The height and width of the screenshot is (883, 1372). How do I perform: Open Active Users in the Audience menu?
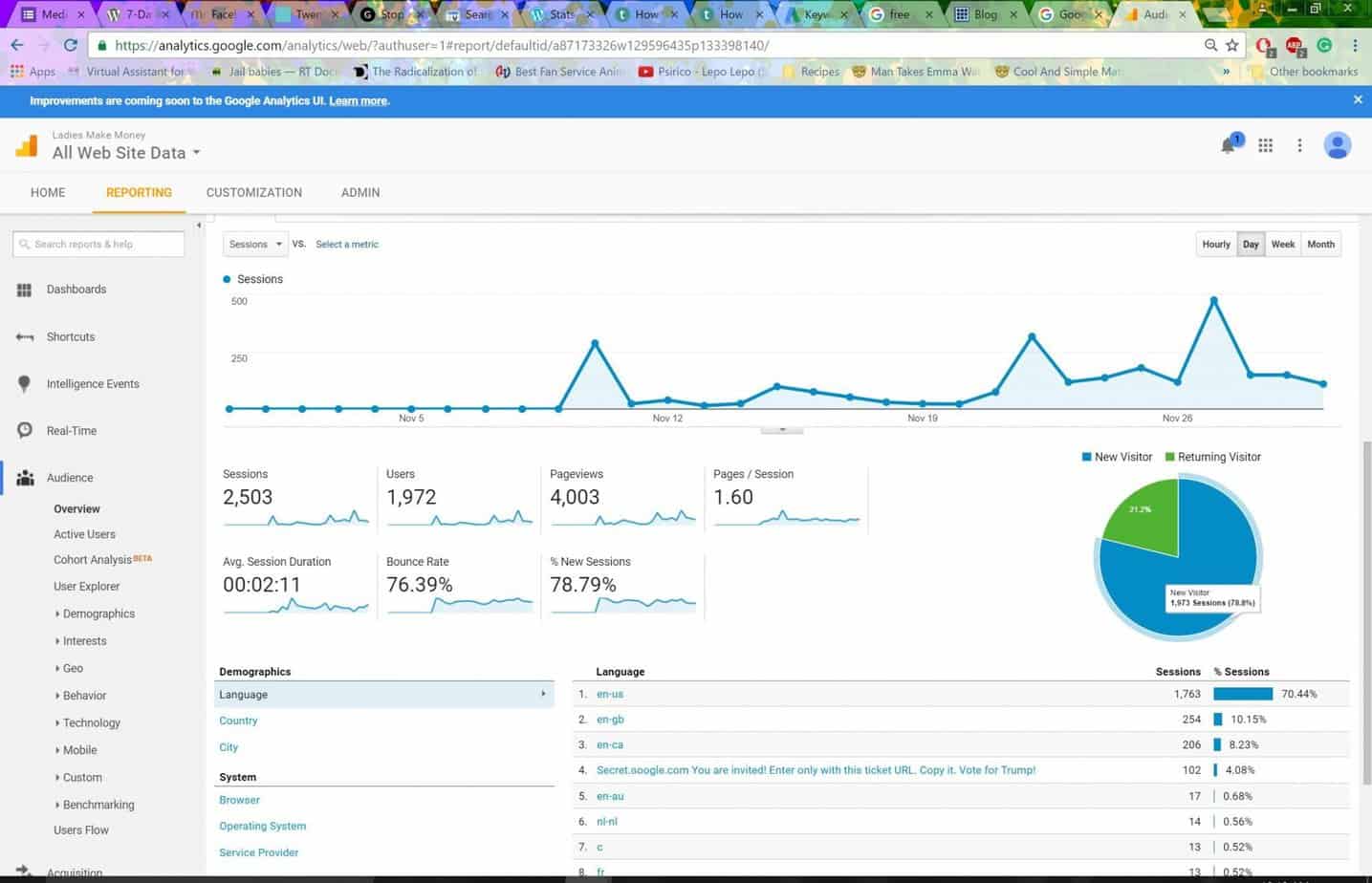pos(84,534)
